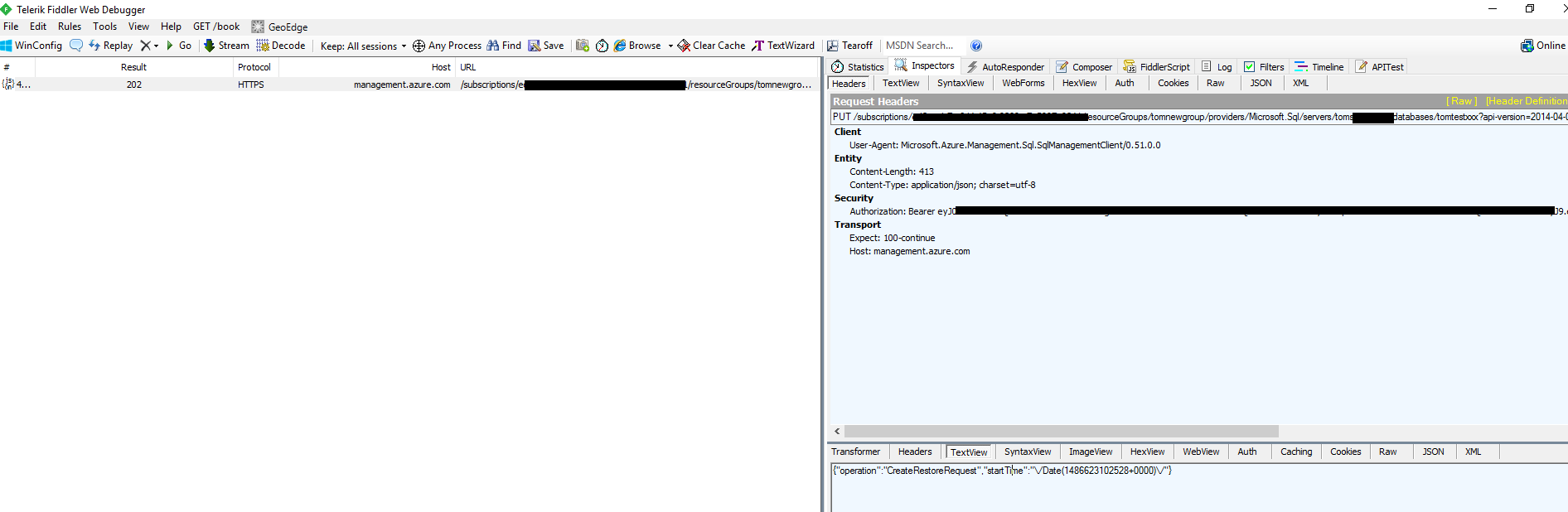Select request HexView inspector tab

1079,83
